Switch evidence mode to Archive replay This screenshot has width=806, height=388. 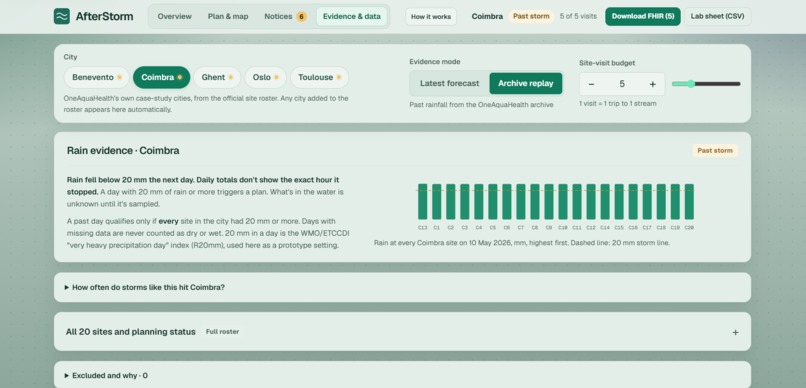pyautogui.click(x=525, y=83)
